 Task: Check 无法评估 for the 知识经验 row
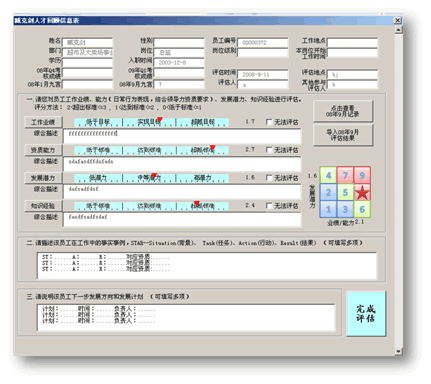point(269,206)
